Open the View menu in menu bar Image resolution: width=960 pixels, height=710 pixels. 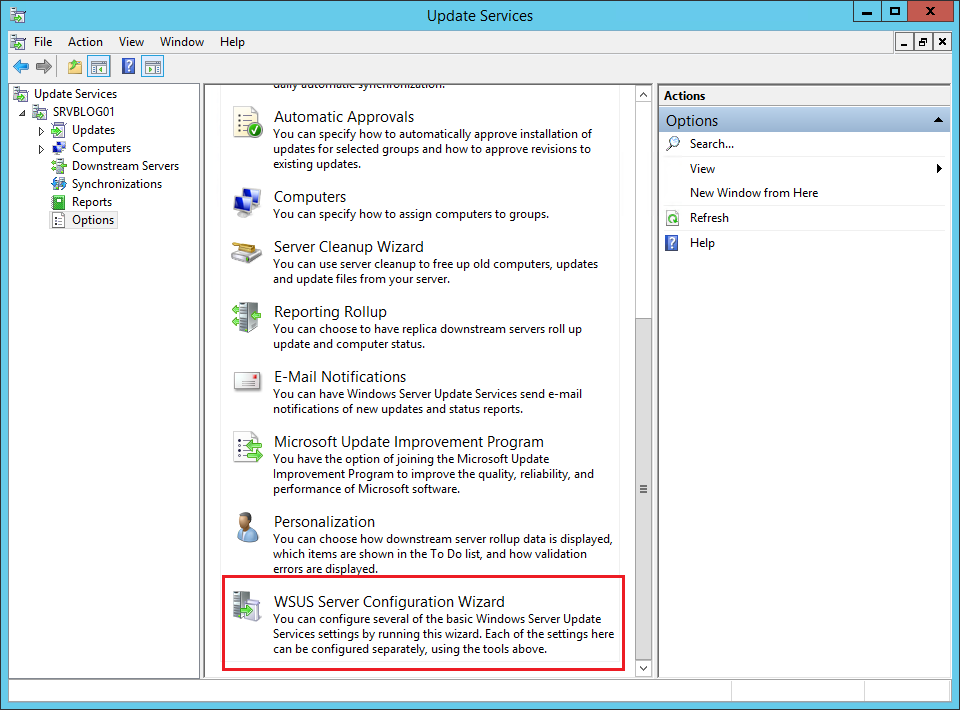pyautogui.click(x=131, y=42)
